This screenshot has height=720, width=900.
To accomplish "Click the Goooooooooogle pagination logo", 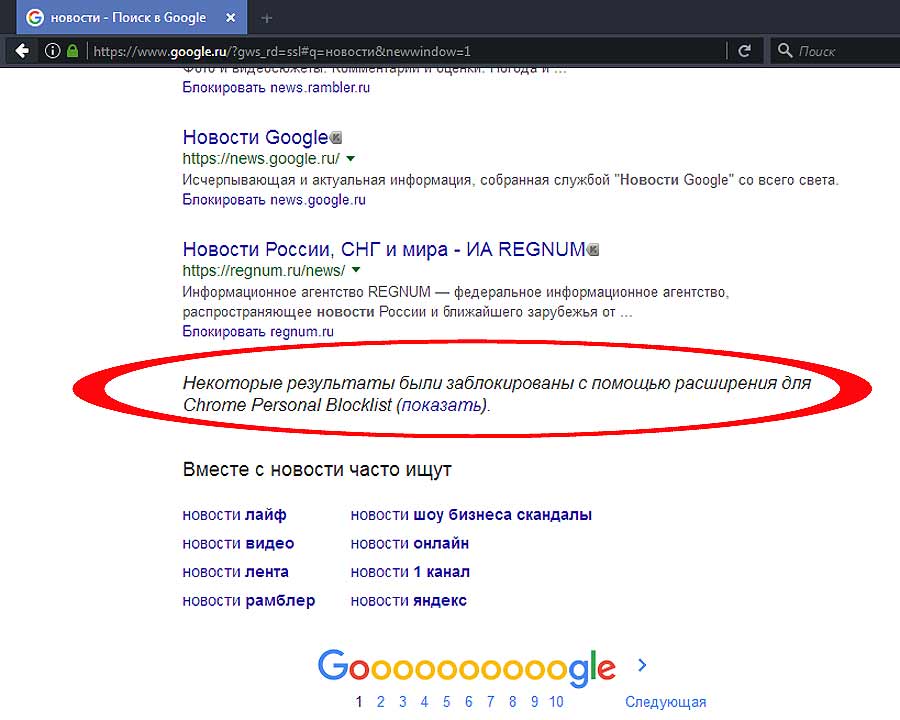I will (x=467, y=668).
